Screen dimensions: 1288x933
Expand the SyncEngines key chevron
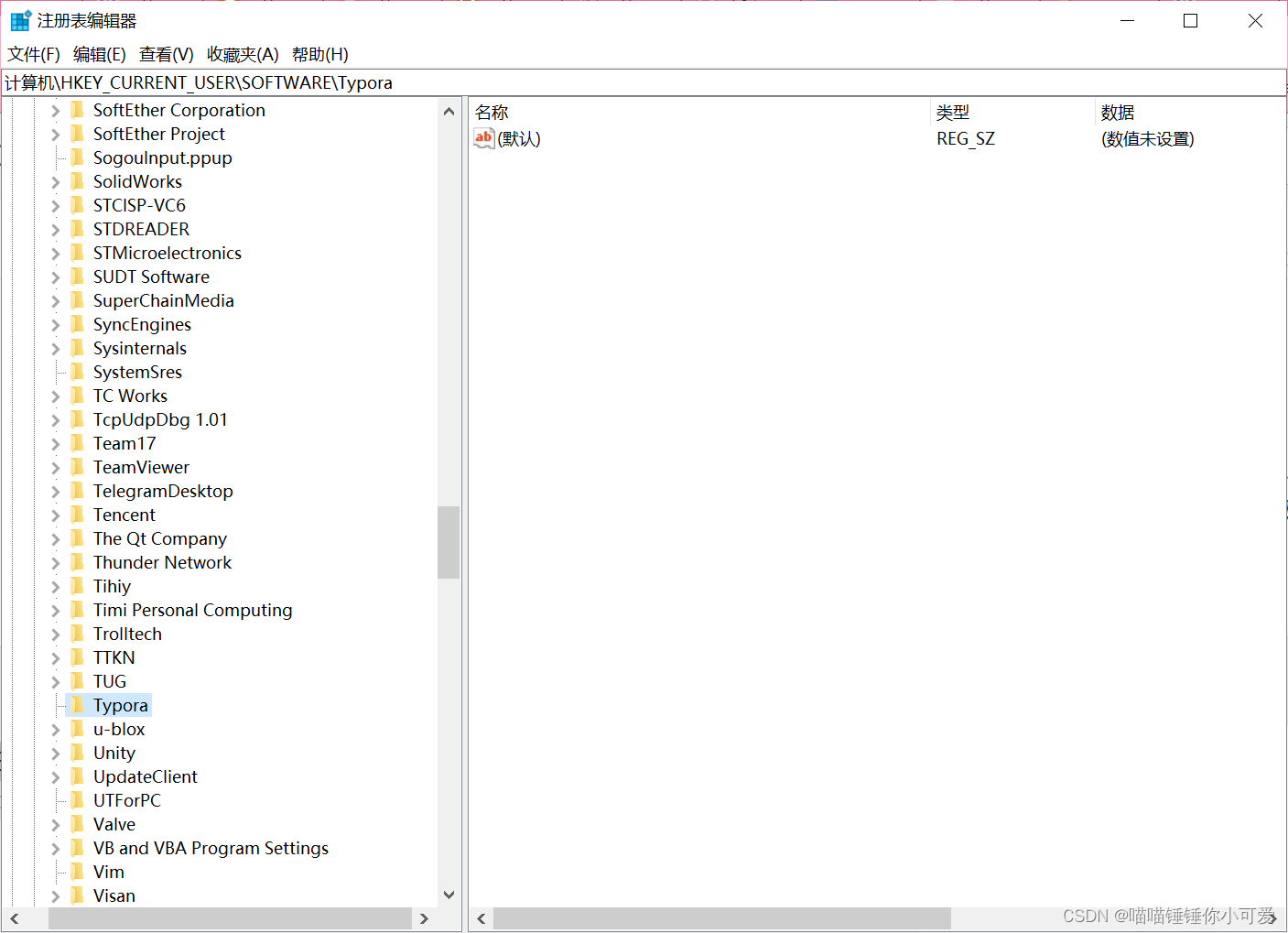tap(55, 325)
